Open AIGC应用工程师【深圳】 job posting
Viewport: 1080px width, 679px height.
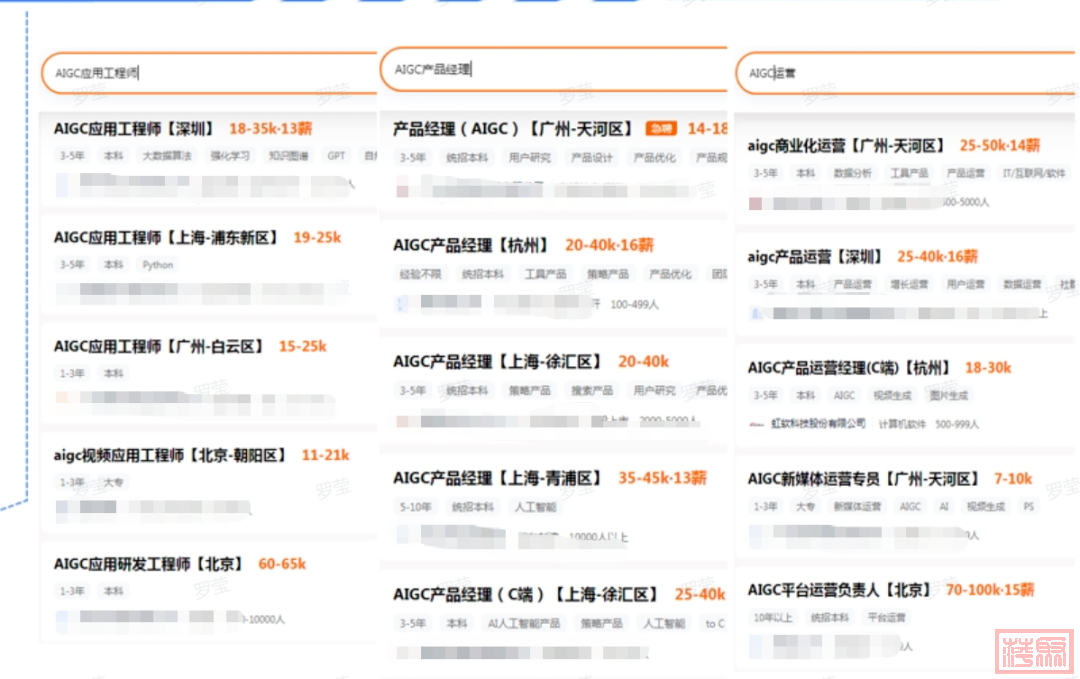(x=134, y=129)
